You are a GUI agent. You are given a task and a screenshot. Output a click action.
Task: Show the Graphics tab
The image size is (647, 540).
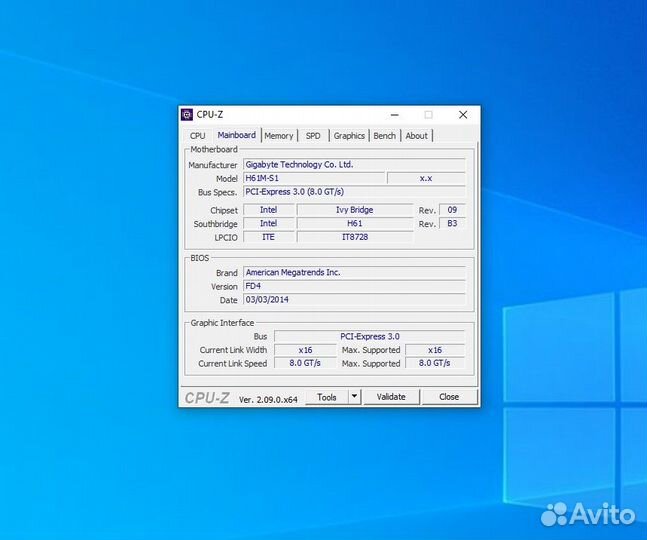(x=349, y=136)
